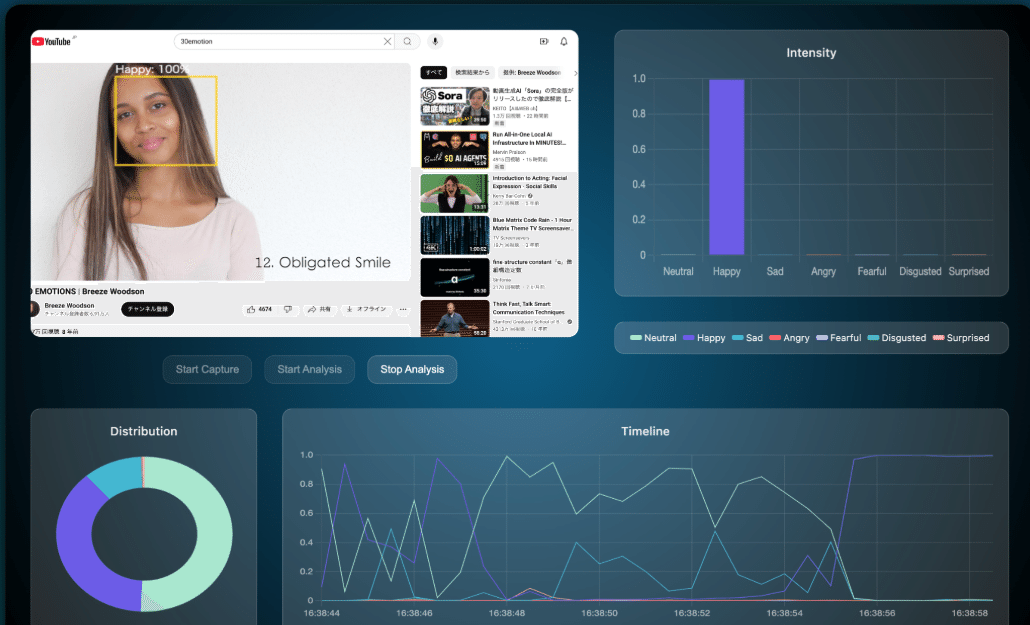This screenshot has width=1030, height=625.
Task: Open the YouTube notifications bell
Action: click(564, 41)
